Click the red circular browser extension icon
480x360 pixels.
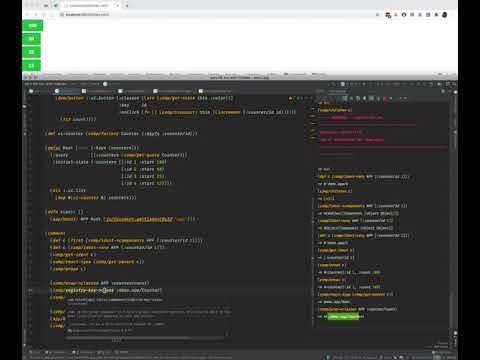click(404, 15)
